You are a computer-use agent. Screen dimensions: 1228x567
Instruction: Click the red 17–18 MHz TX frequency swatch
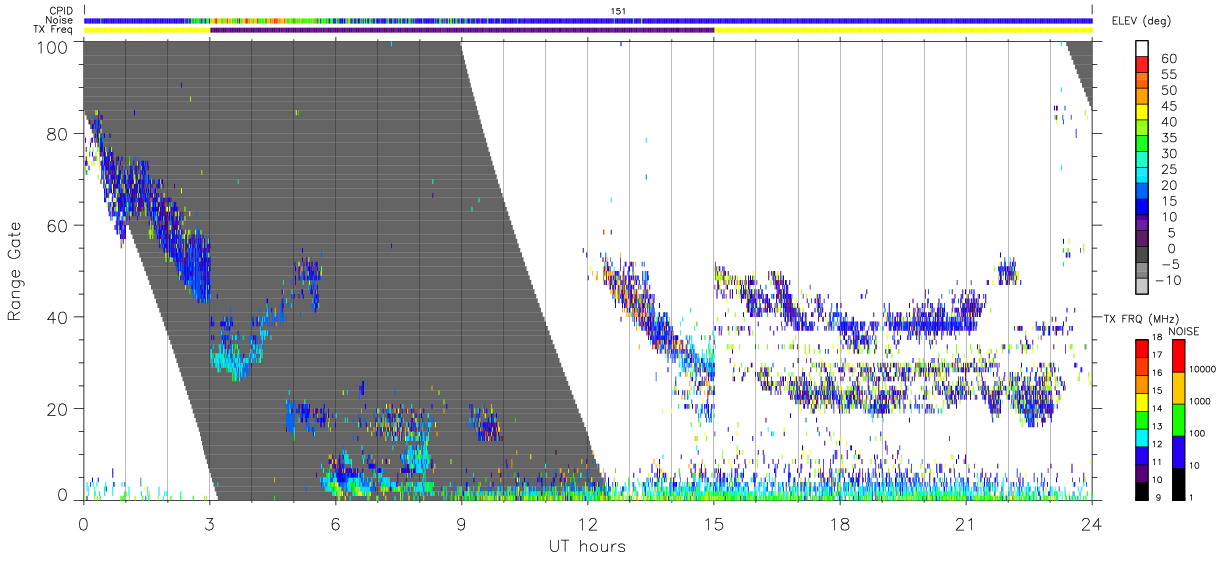click(1142, 347)
